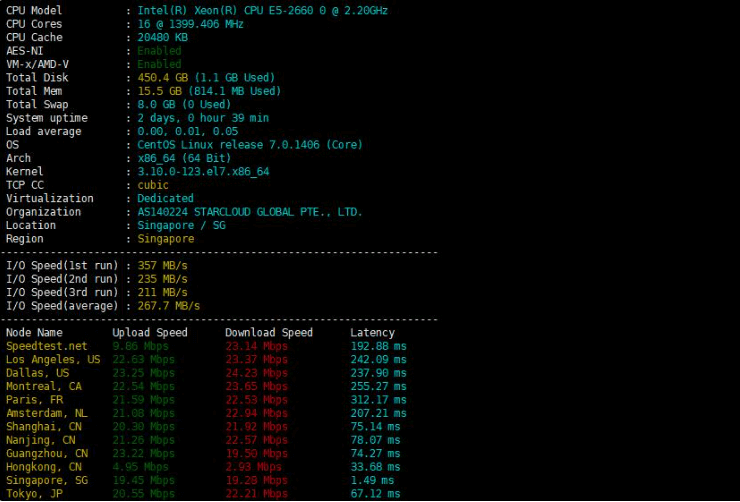Select the 2nd run I/O speed 235 MB/s

(x=162, y=279)
